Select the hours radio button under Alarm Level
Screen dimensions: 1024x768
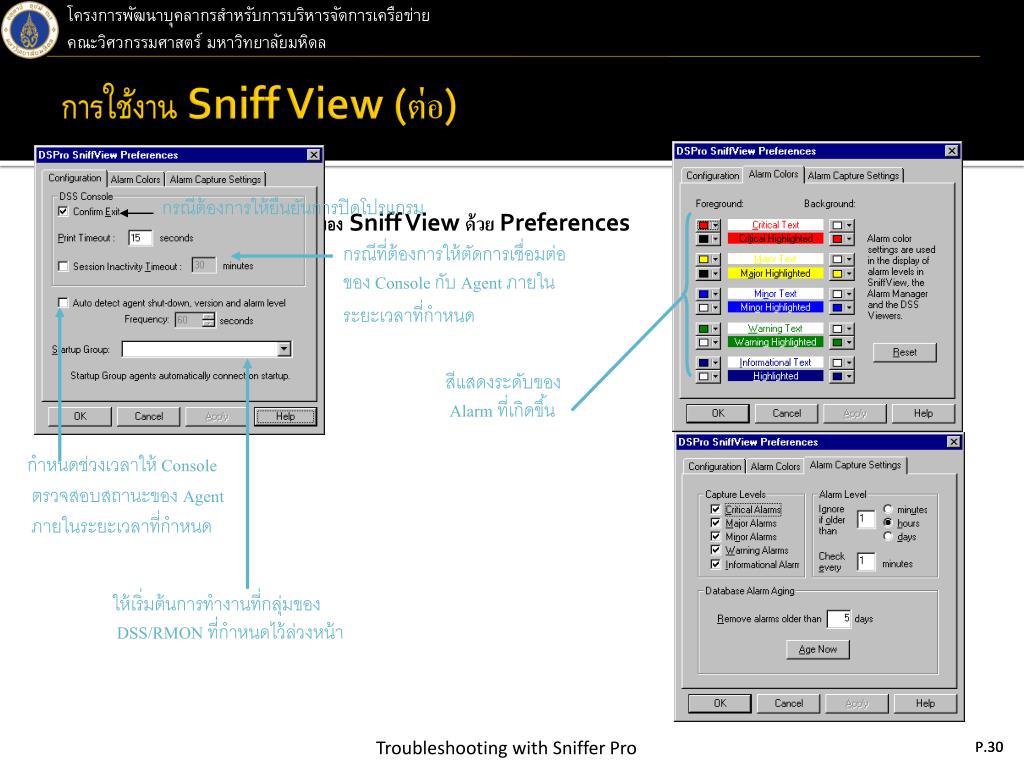[888, 522]
